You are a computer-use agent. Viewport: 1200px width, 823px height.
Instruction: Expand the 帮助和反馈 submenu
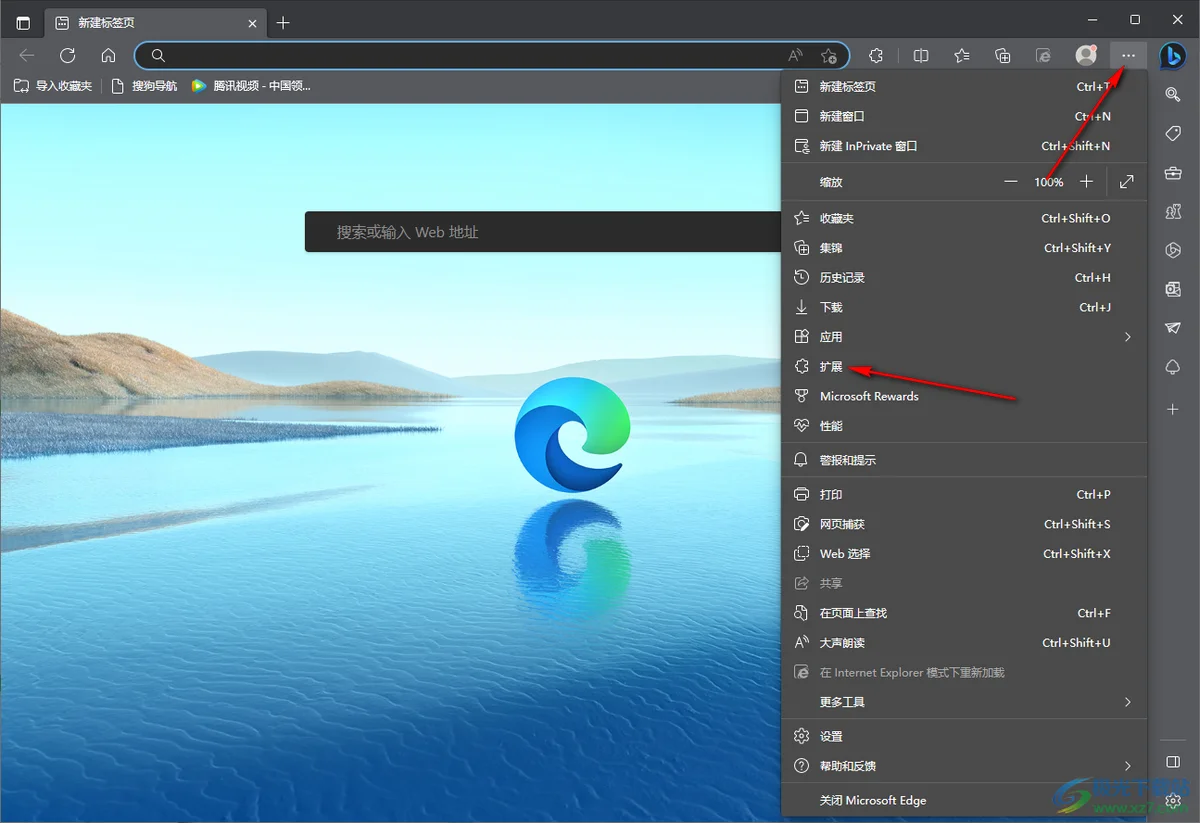(964, 766)
